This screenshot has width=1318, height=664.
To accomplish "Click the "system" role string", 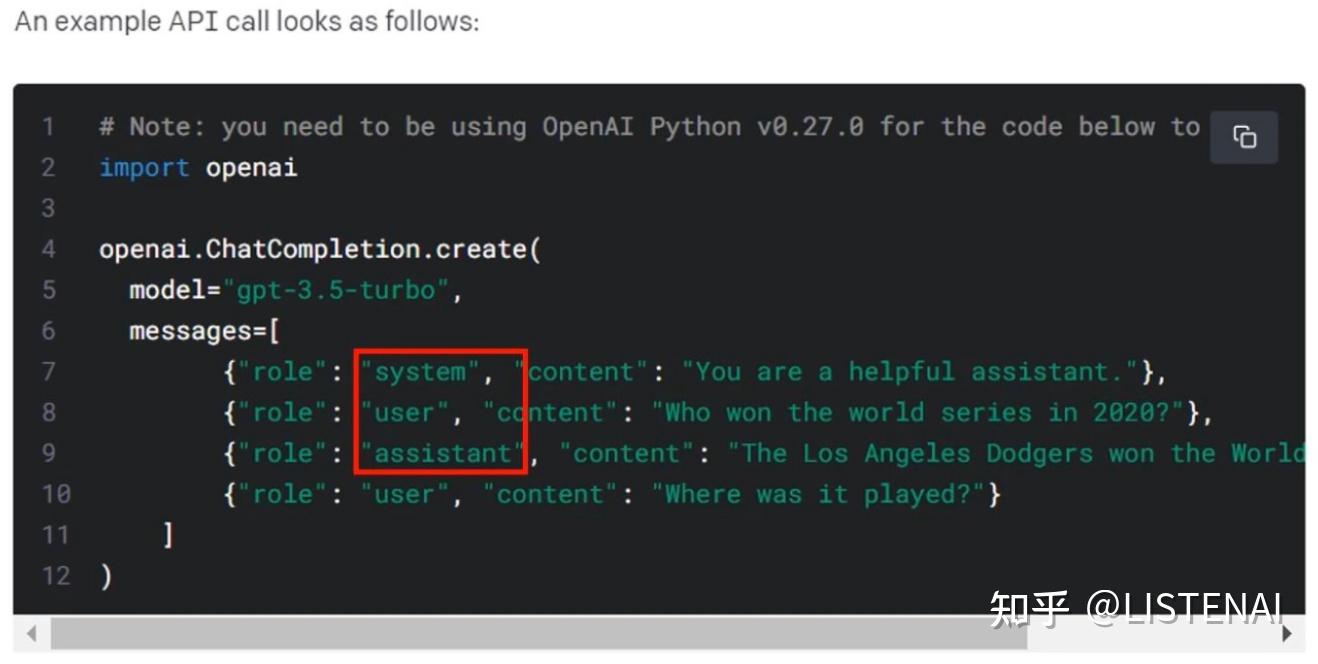I will coord(419,372).
